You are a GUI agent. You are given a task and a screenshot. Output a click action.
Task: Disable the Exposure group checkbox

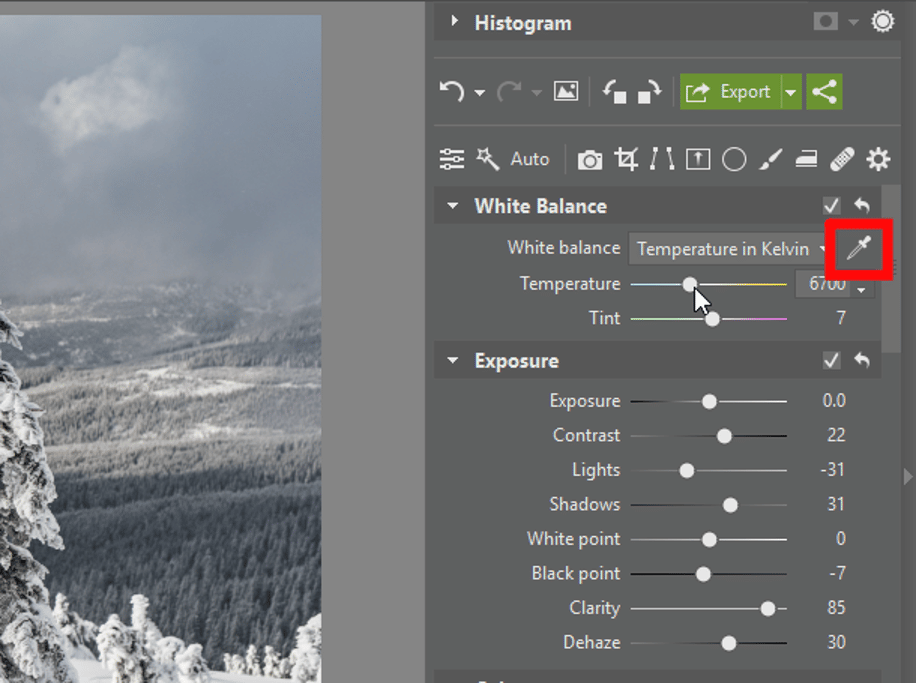pos(831,360)
